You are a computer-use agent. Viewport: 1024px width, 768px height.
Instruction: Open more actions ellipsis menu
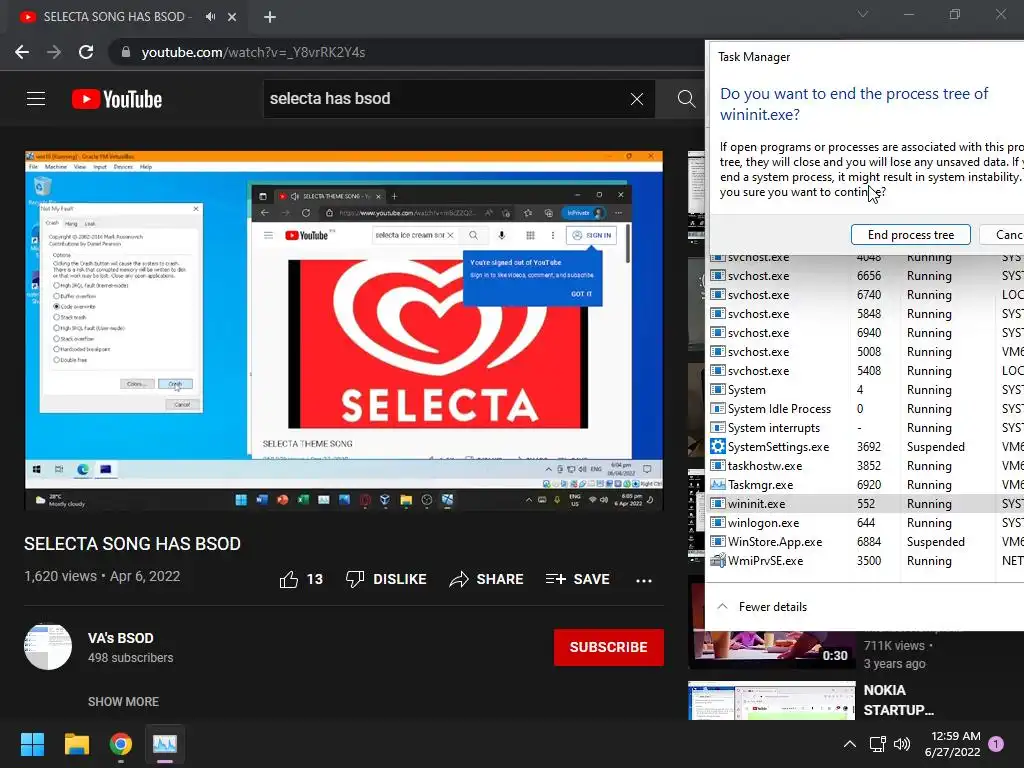coord(644,581)
